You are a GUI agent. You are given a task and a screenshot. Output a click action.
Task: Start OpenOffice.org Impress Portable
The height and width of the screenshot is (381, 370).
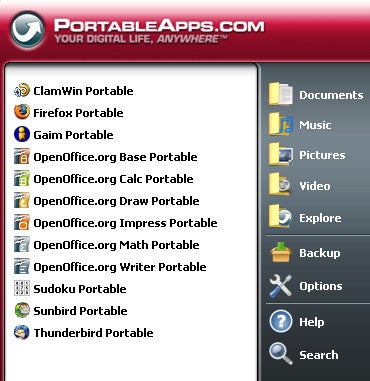pyautogui.click(x=116, y=222)
